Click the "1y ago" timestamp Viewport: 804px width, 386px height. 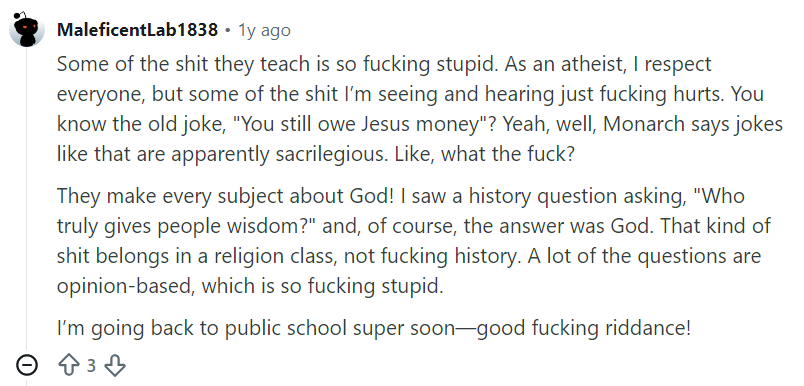(x=264, y=30)
